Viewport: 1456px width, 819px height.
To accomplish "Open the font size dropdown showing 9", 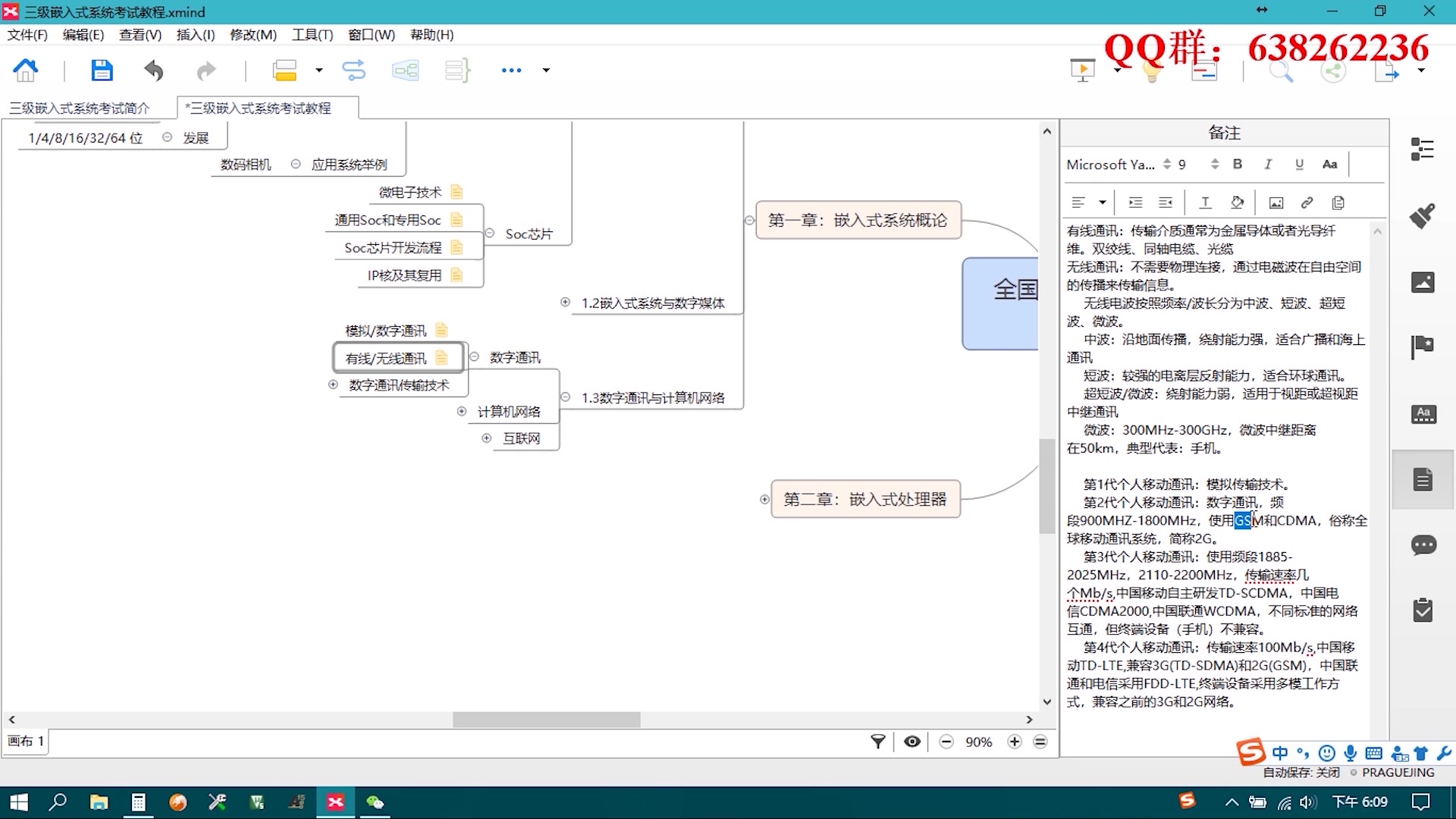I will (1198, 165).
